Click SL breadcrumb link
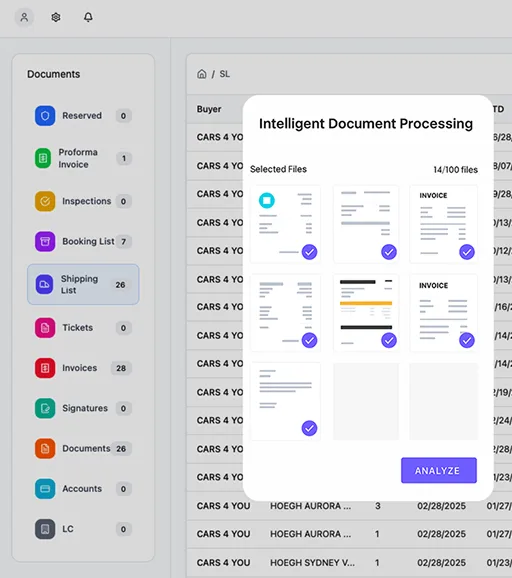This screenshot has height=578, width=512. [x=224, y=74]
